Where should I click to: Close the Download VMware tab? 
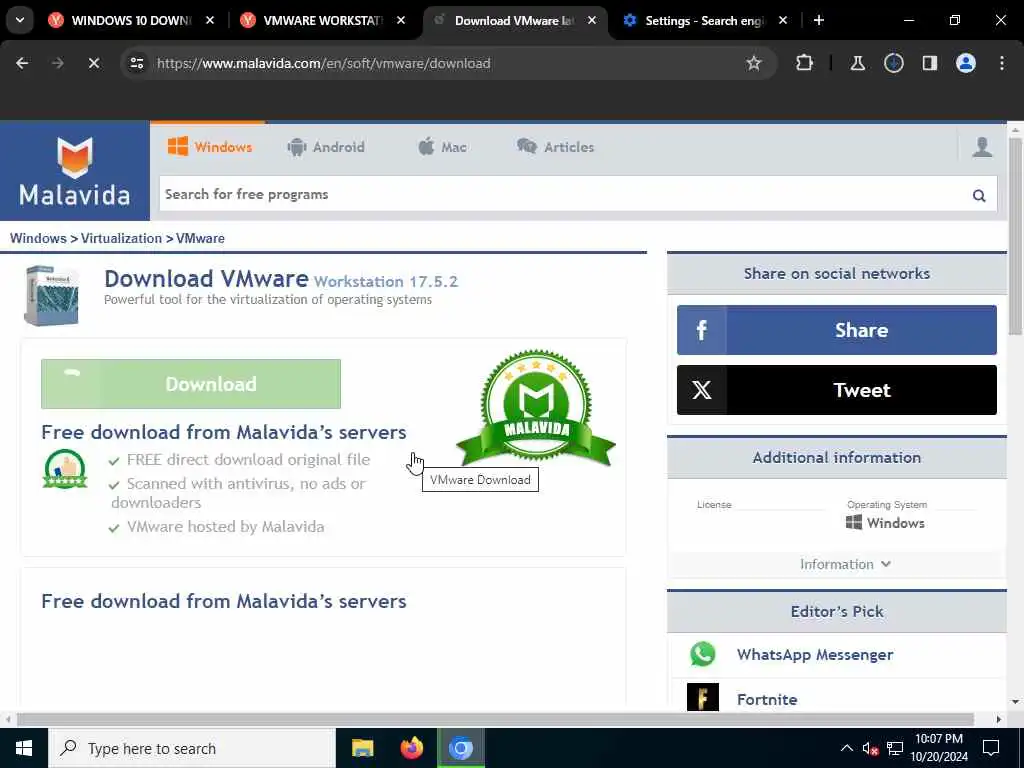pyautogui.click(x=592, y=20)
